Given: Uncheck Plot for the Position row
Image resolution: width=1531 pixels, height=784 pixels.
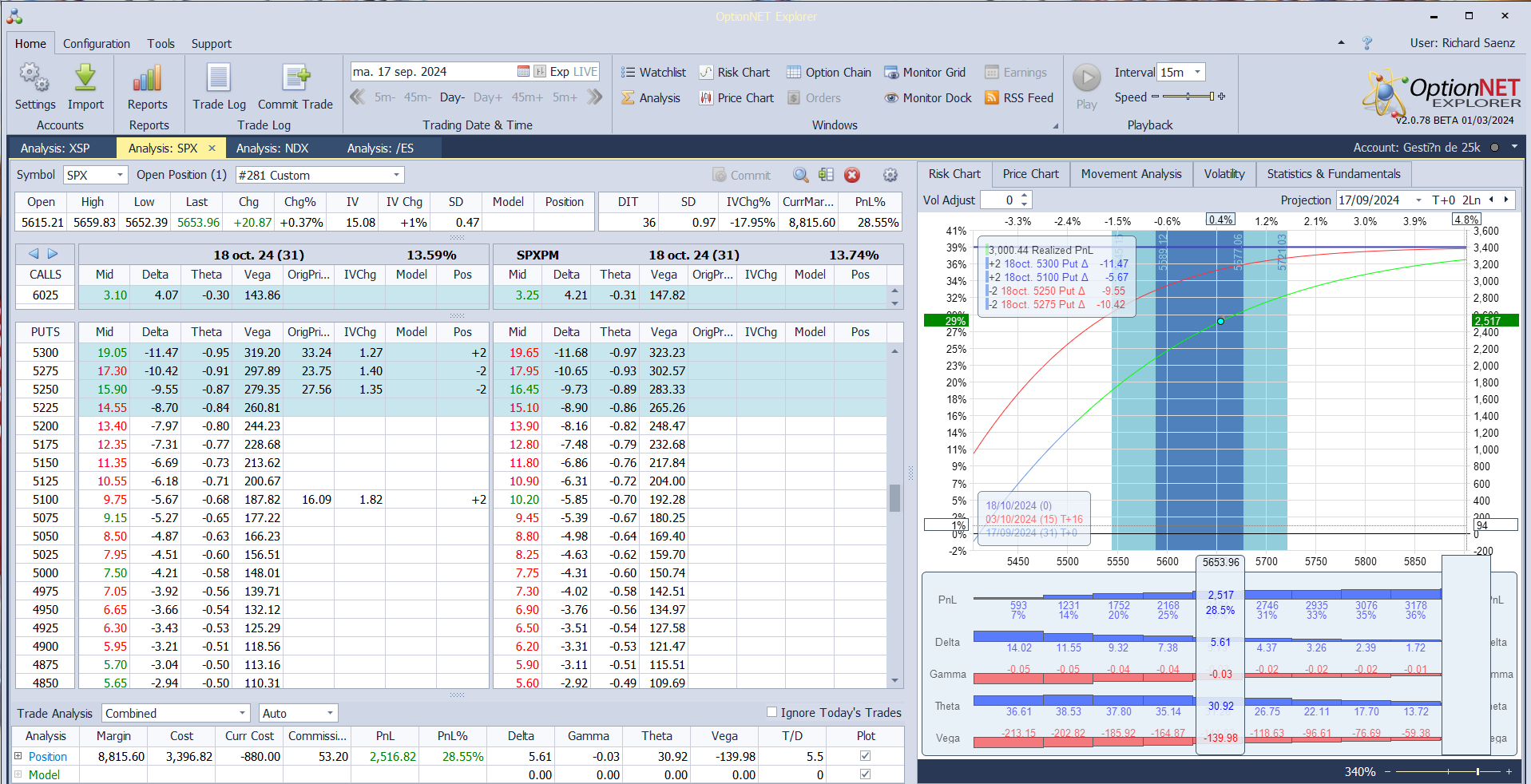Looking at the screenshot, I should pos(865,756).
